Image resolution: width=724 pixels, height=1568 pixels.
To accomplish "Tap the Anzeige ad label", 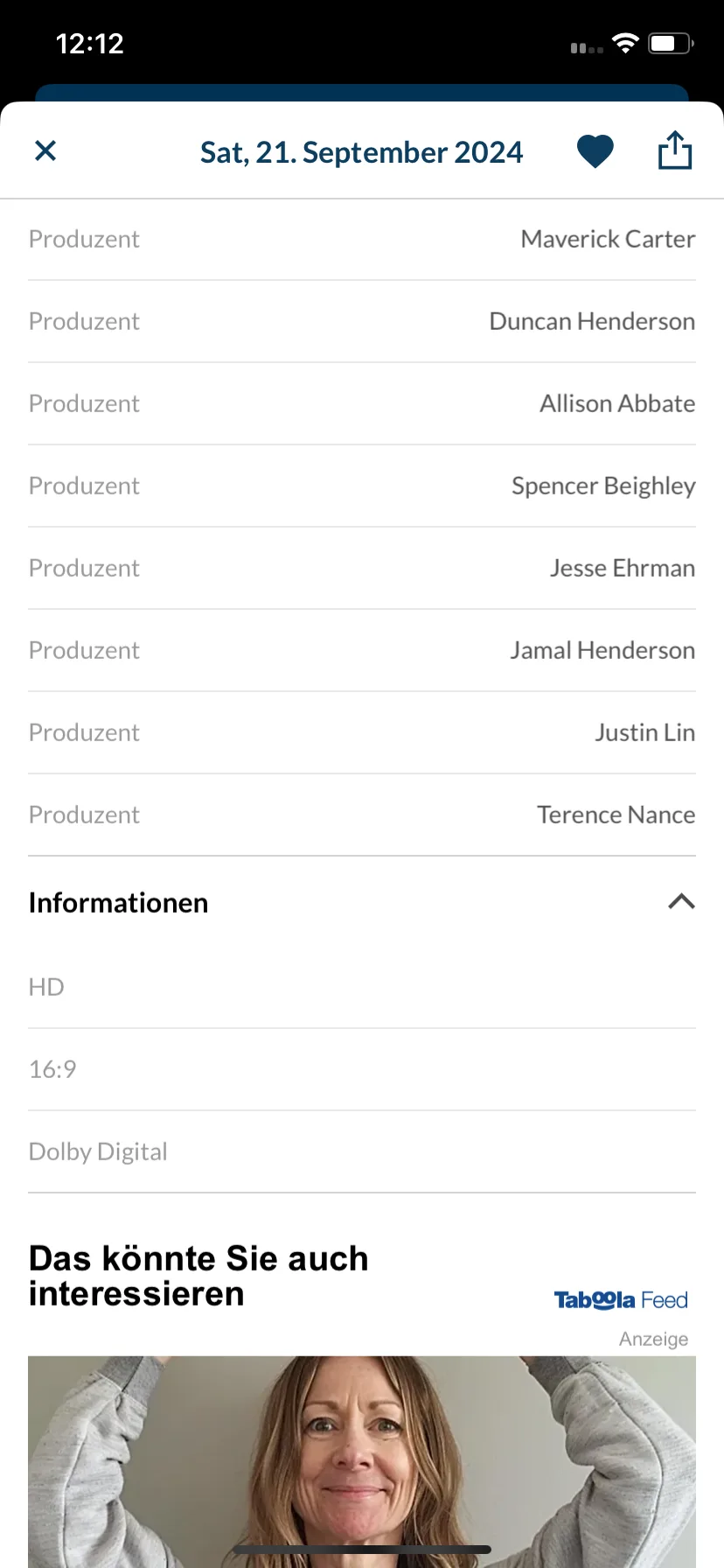I will [653, 1339].
